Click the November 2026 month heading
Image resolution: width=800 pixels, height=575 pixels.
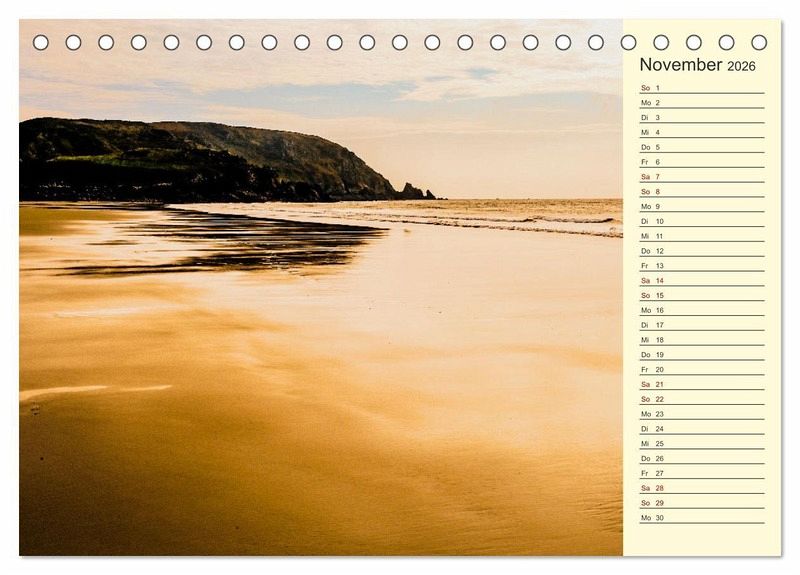pyautogui.click(x=697, y=65)
